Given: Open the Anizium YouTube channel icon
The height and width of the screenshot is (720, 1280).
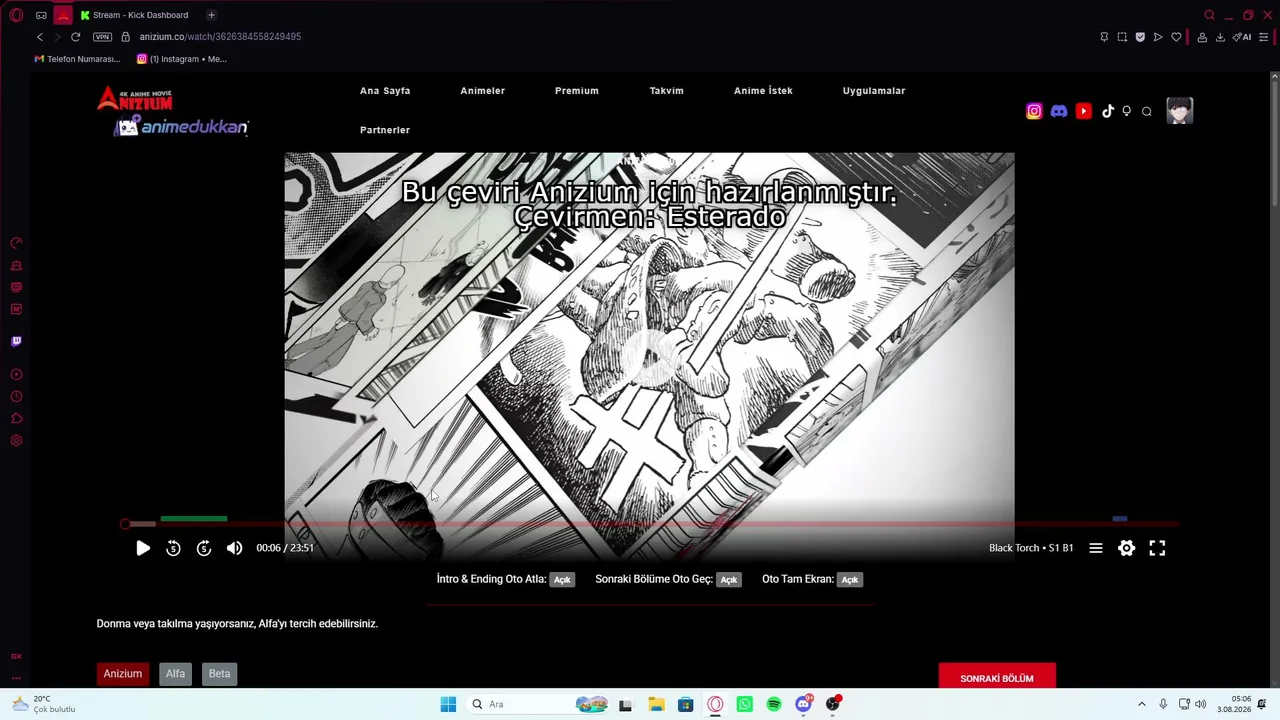Looking at the screenshot, I should pyautogui.click(x=1084, y=111).
